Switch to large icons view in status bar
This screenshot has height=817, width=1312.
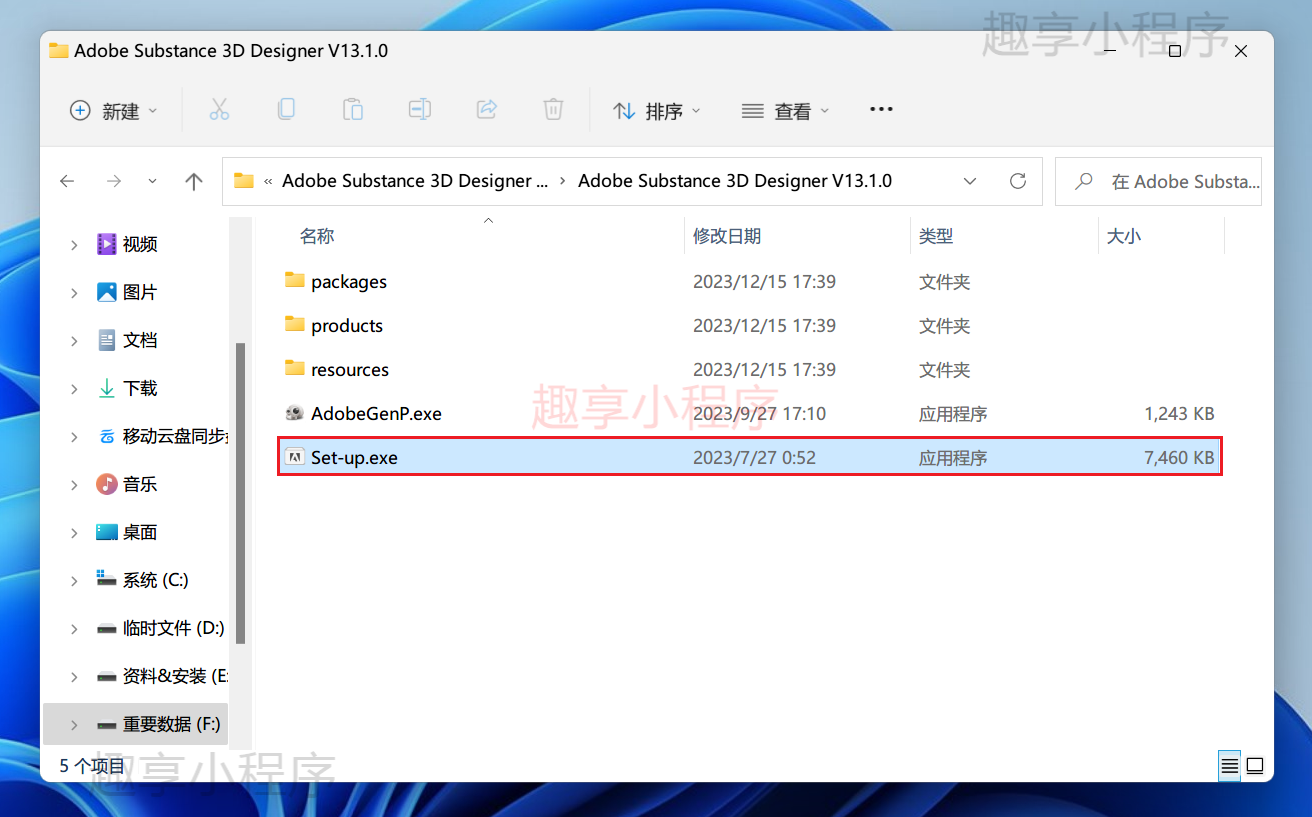[x=1255, y=766]
